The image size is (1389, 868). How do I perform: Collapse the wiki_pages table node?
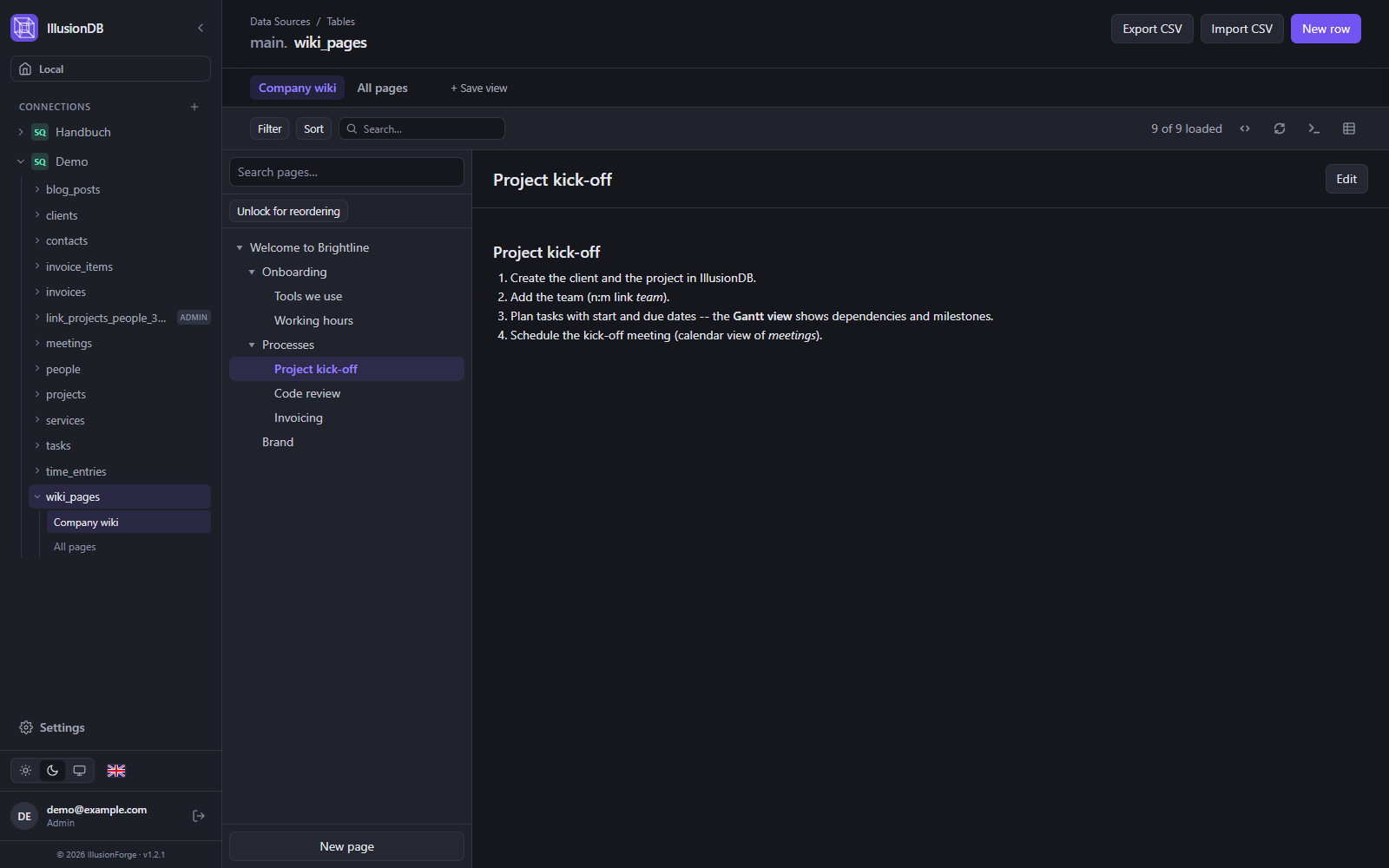37,496
